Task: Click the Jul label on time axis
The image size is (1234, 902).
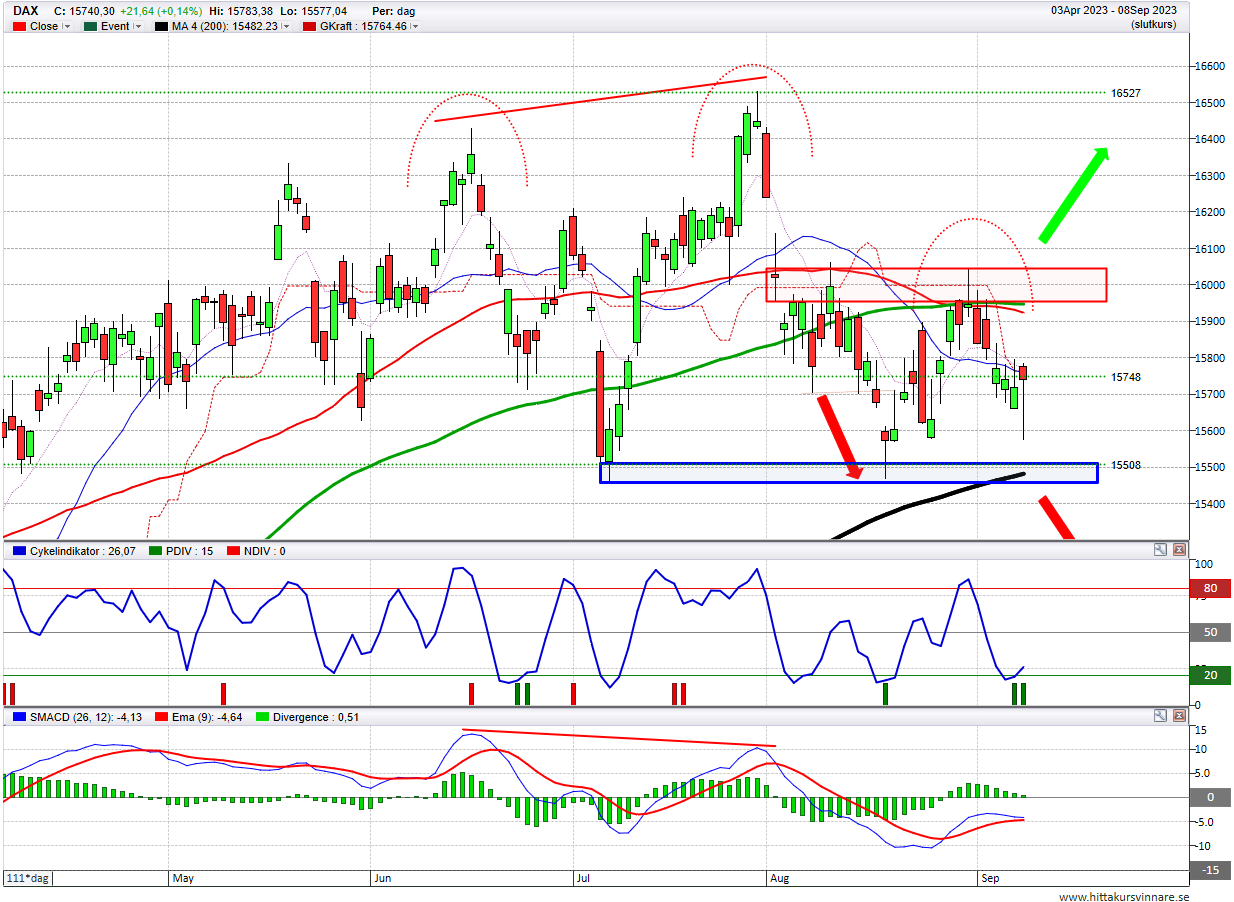Action: coord(583,879)
